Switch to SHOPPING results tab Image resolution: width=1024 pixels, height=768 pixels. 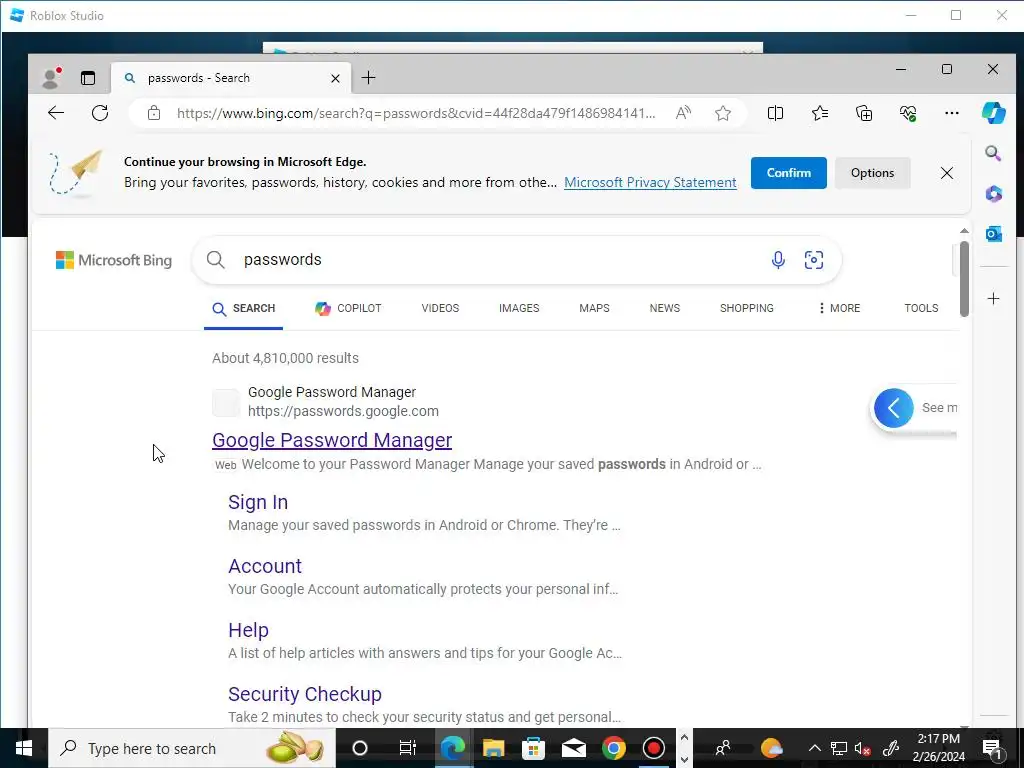click(x=746, y=308)
